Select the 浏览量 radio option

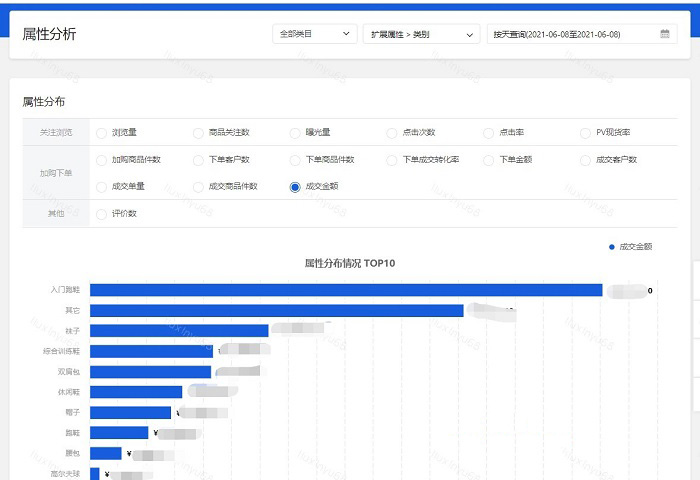pyautogui.click(x=101, y=133)
